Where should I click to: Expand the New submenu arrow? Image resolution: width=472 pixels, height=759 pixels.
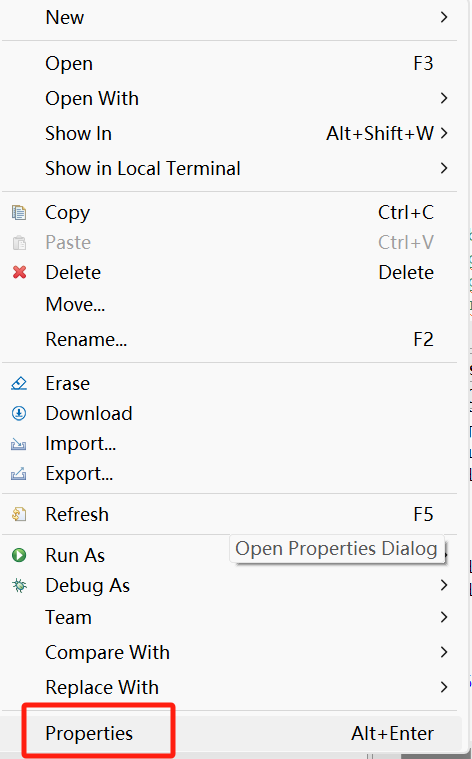click(444, 17)
